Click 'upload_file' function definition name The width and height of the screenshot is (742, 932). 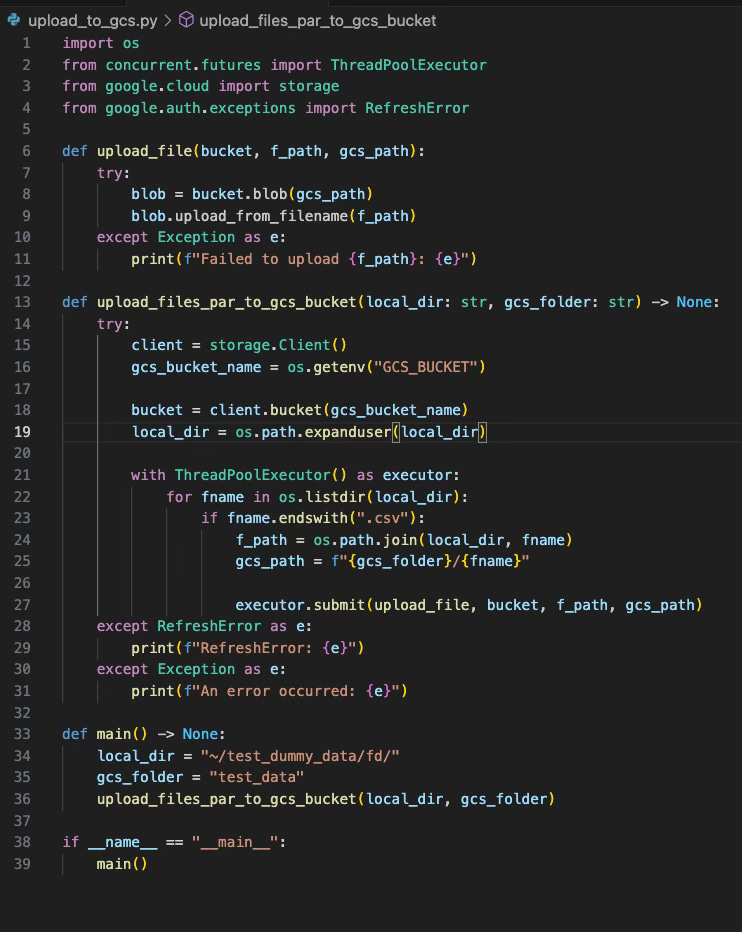[144, 151]
